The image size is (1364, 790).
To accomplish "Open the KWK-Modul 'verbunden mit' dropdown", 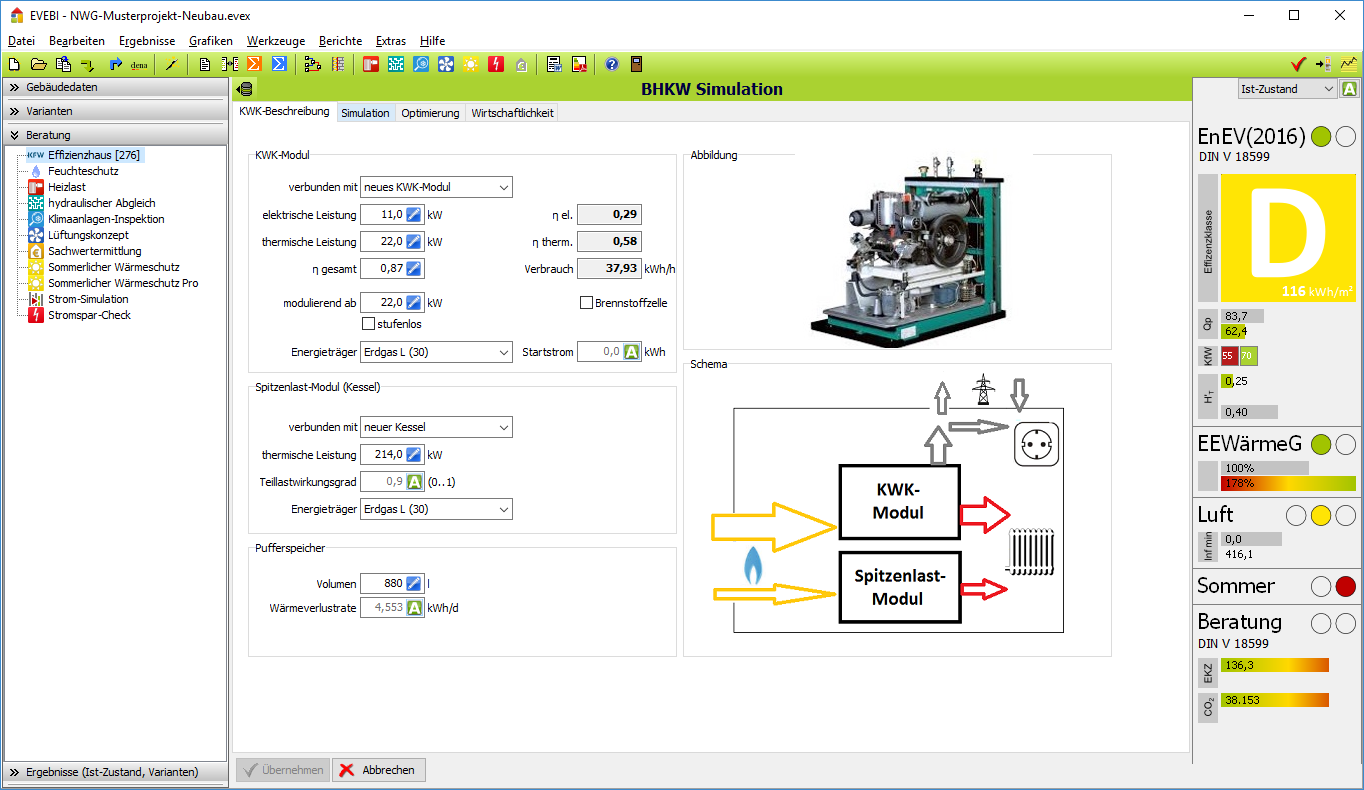I will pos(436,187).
